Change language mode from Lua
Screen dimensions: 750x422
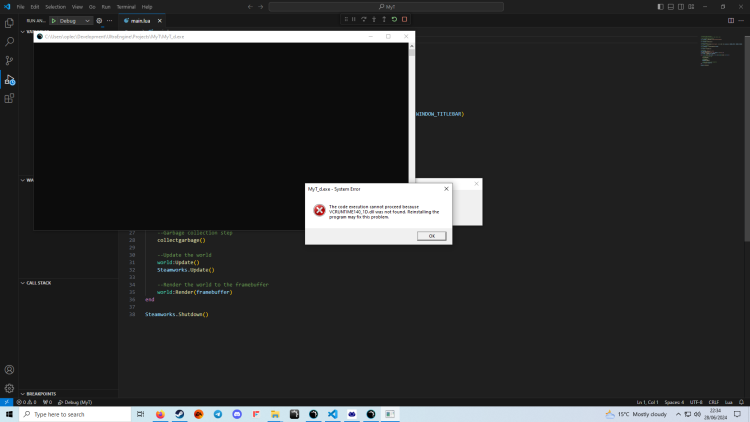point(728,402)
